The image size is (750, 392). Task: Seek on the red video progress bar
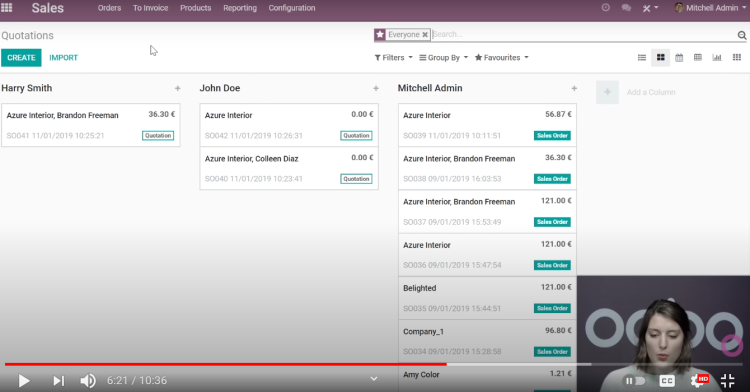point(226,364)
